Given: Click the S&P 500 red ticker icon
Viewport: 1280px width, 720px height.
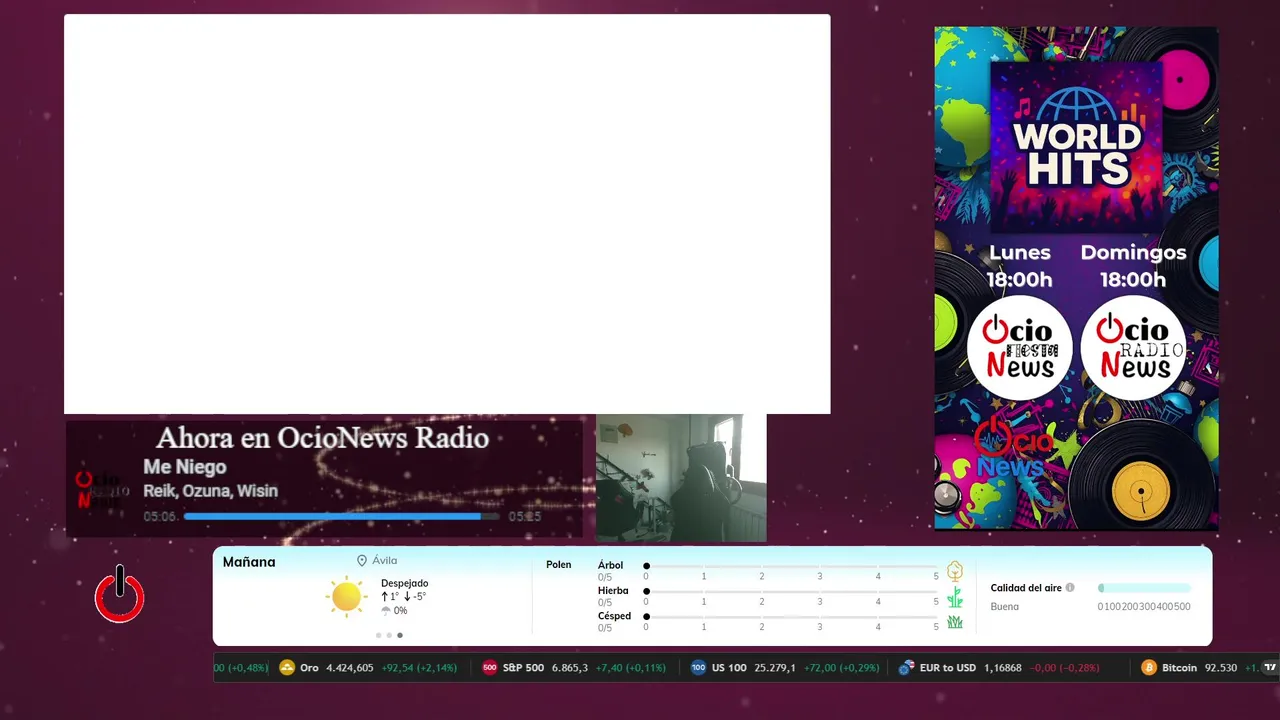Looking at the screenshot, I should (x=490, y=668).
